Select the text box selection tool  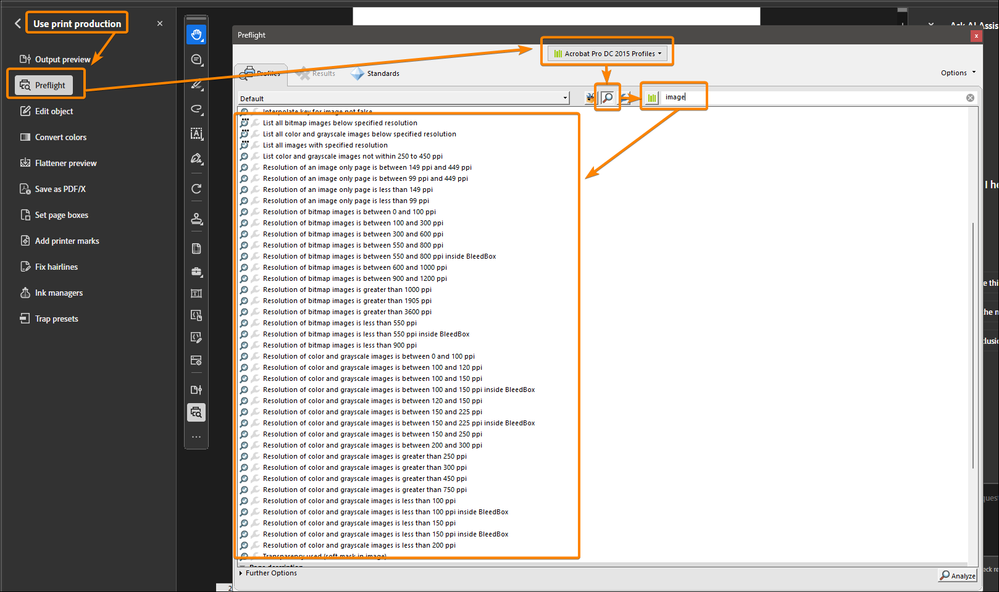(196, 134)
